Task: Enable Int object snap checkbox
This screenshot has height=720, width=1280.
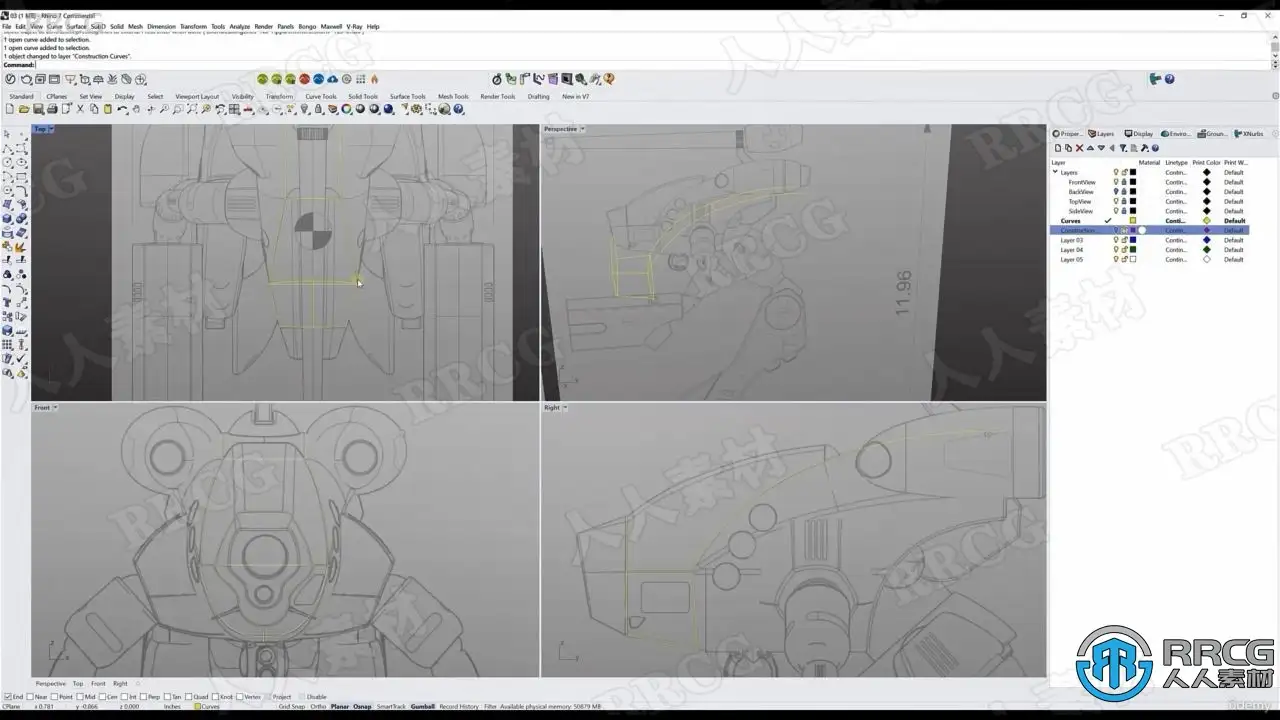Action: 125,697
